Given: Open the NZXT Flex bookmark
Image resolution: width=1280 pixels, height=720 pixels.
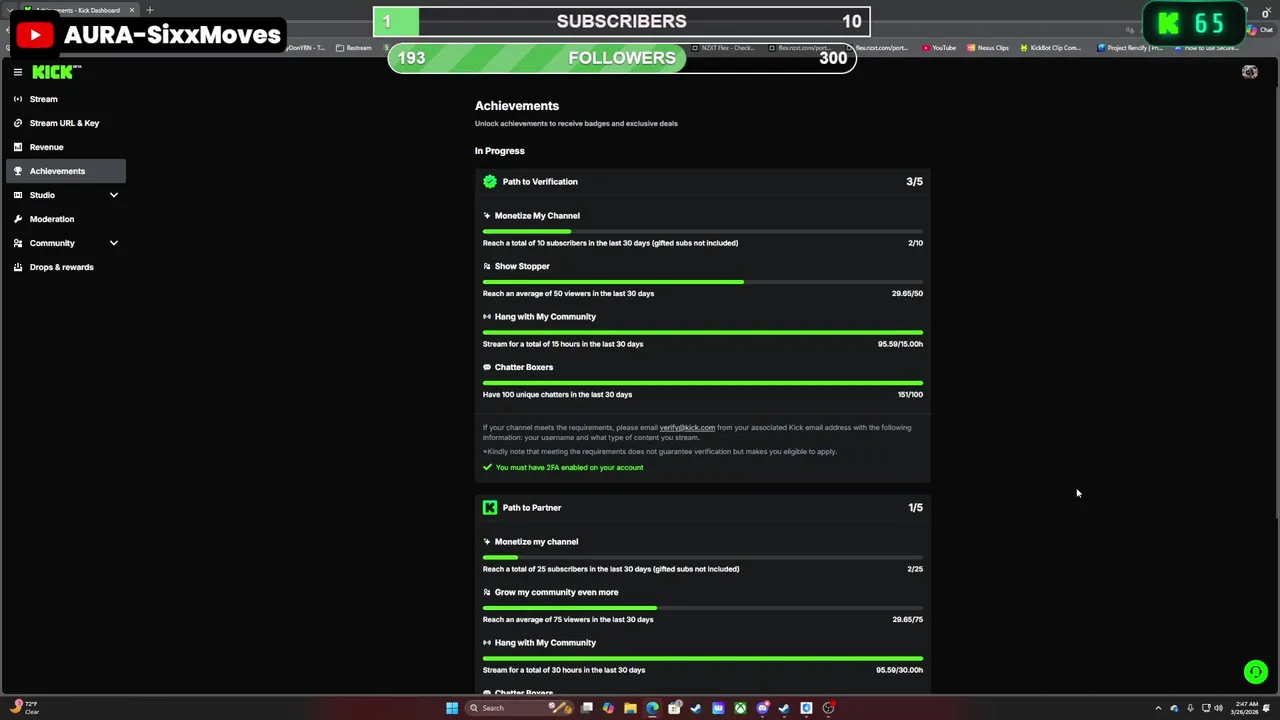Looking at the screenshot, I should (x=723, y=48).
